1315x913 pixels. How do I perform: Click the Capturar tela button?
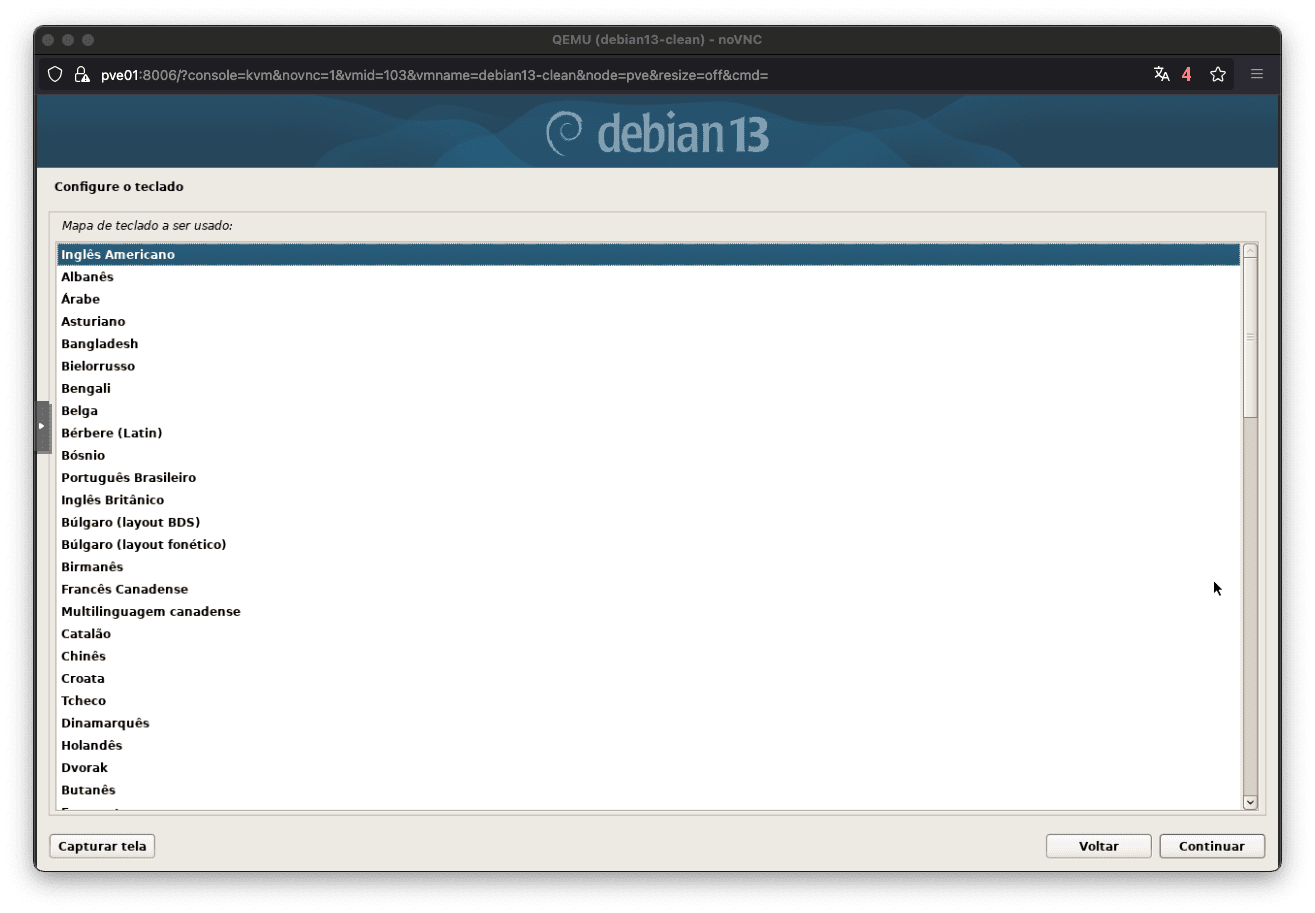pos(102,846)
